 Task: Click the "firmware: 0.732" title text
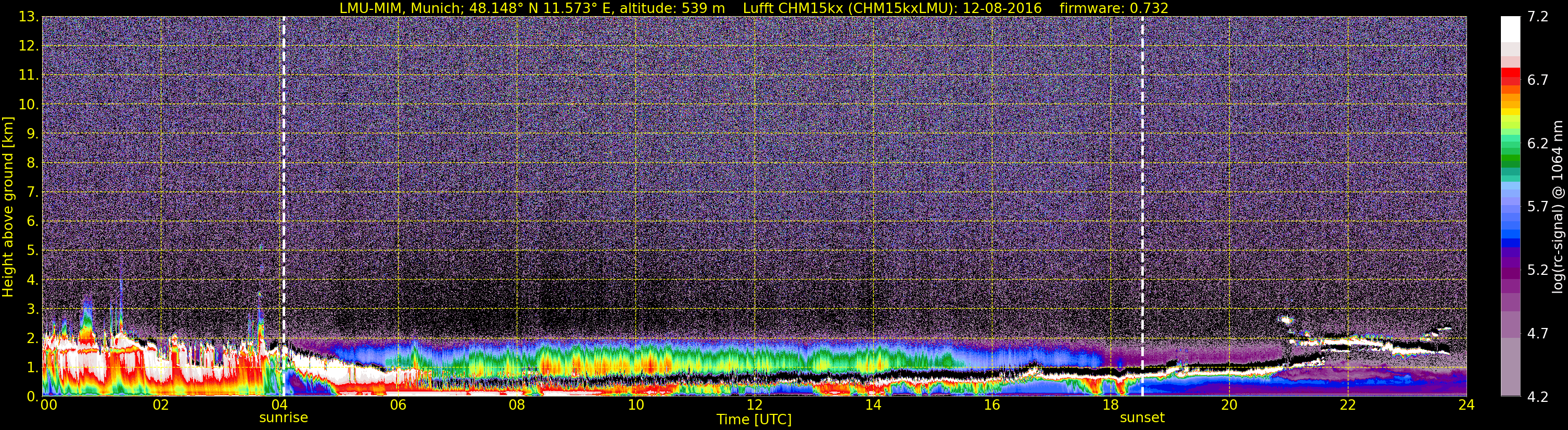1114,8
